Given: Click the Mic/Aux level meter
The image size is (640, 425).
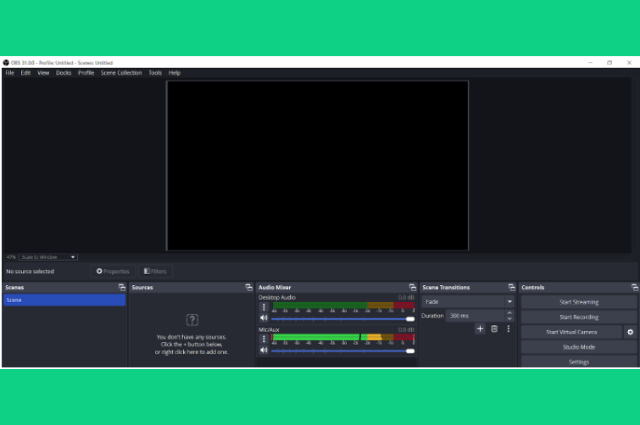Looking at the screenshot, I should tap(343, 337).
